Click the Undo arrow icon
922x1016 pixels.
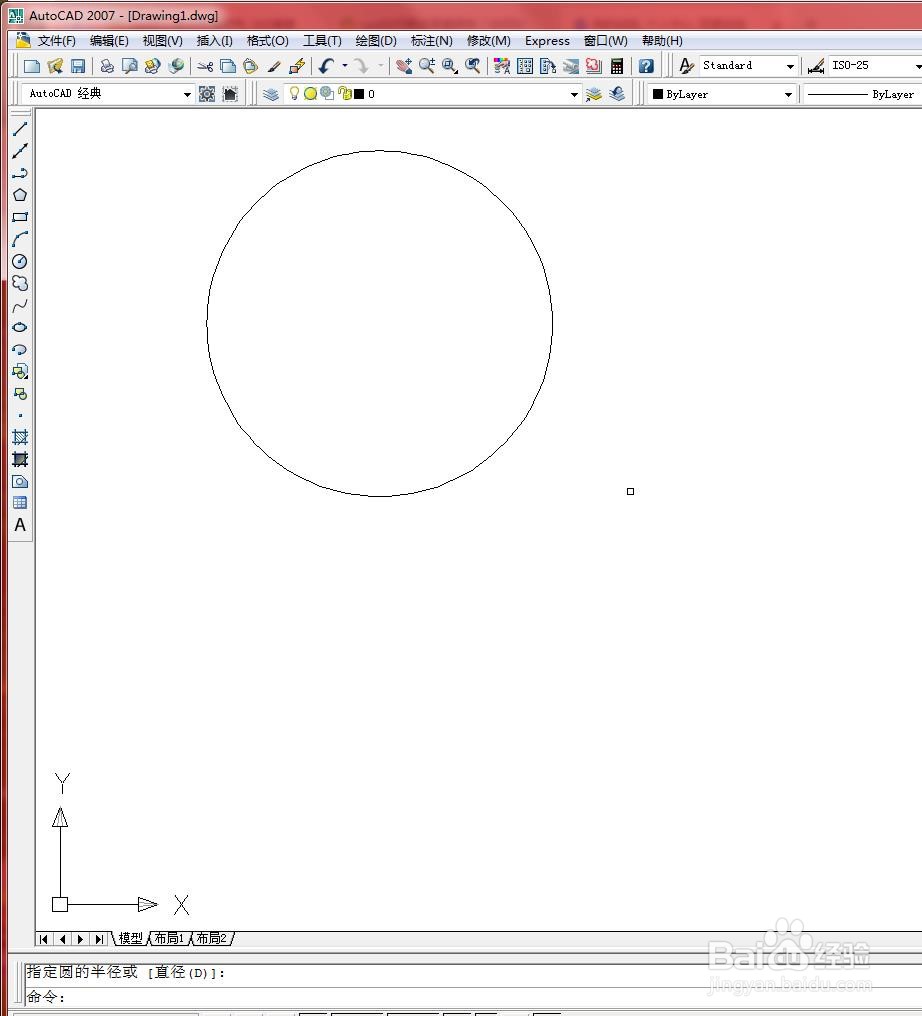327,65
